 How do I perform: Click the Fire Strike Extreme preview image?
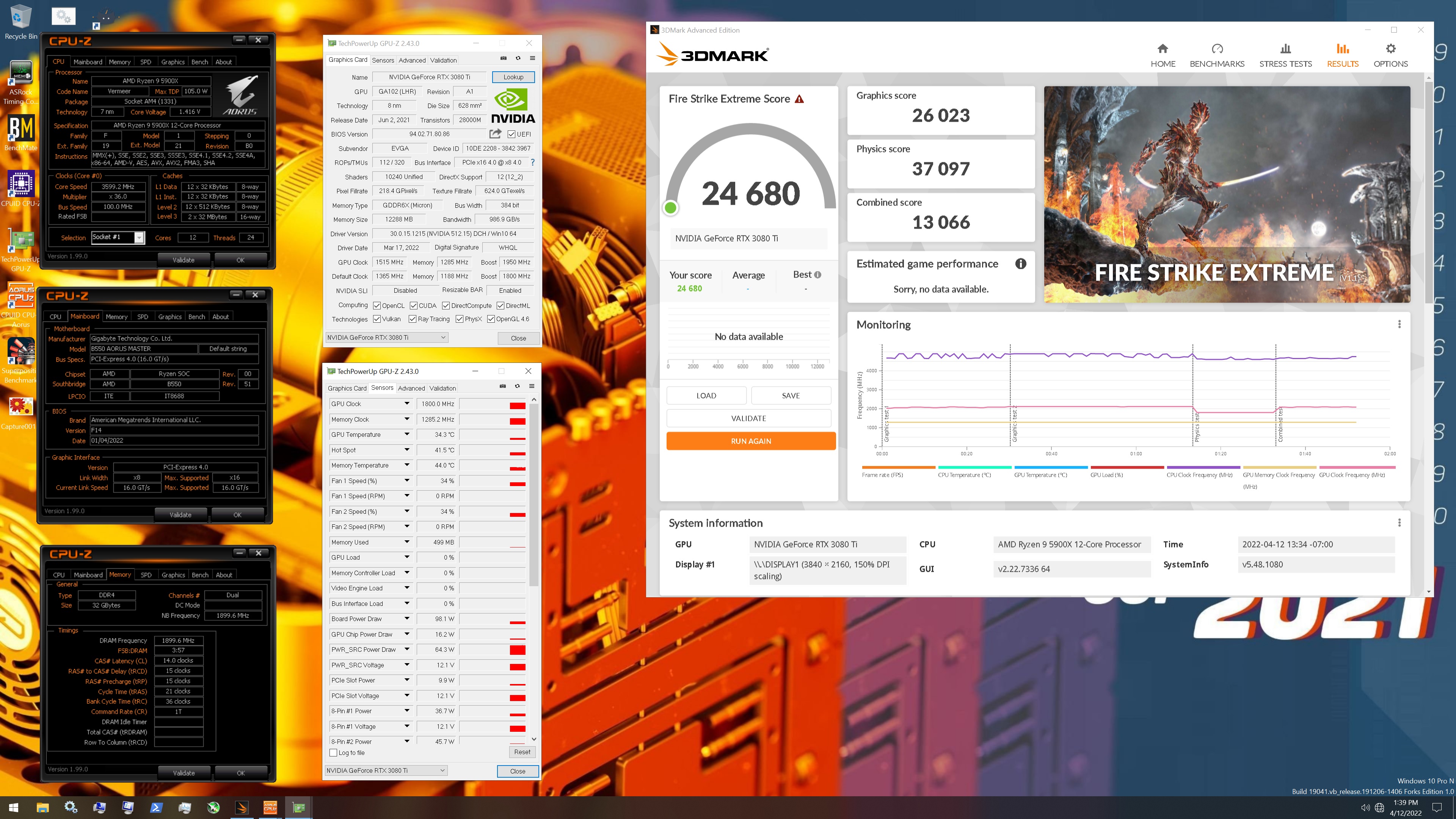tap(1227, 194)
